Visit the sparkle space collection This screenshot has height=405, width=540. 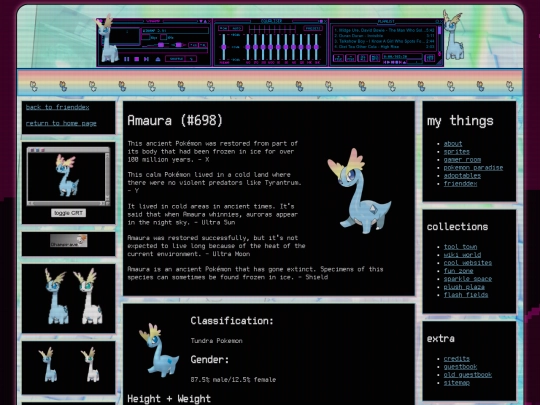pyautogui.click(x=468, y=279)
